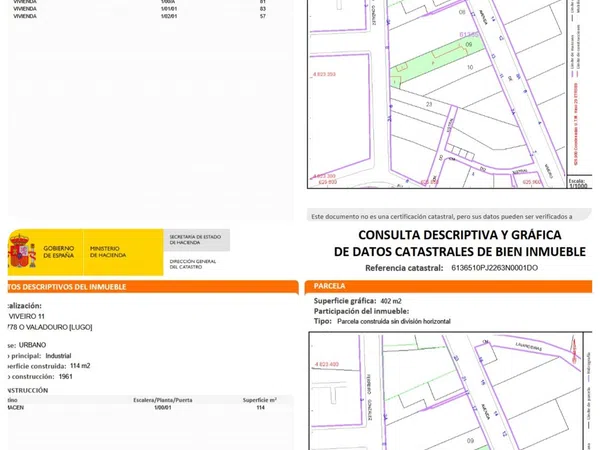
Task: Select the '1/00/01' cell in construction table
Action: coord(163,408)
